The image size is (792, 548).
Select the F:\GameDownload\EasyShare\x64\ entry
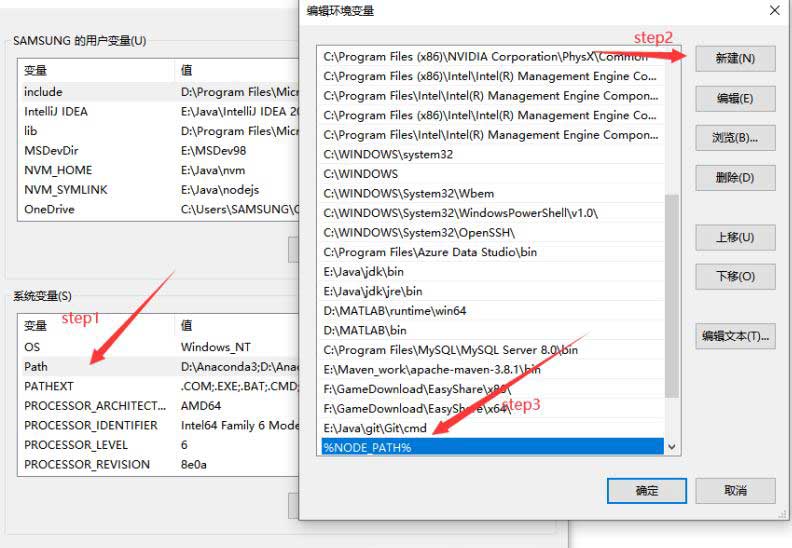click(x=492, y=409)
